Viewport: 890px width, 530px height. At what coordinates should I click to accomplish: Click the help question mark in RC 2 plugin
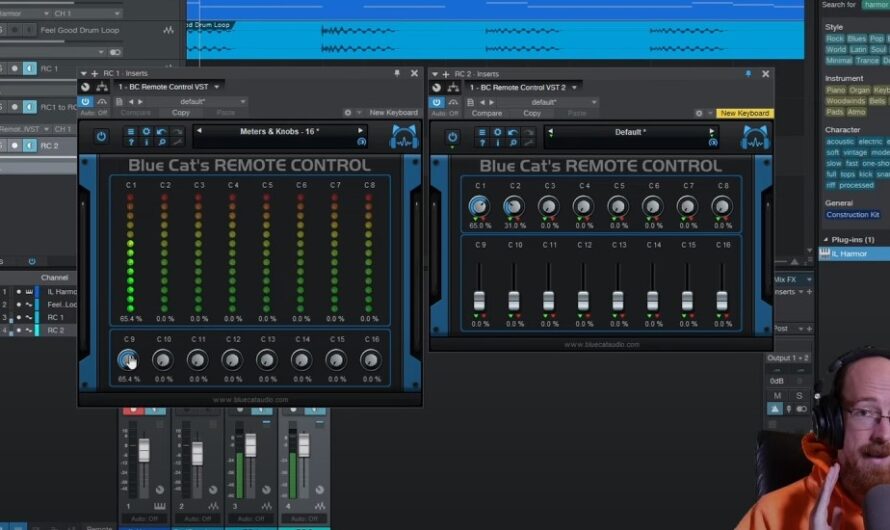tap(482, 142)
